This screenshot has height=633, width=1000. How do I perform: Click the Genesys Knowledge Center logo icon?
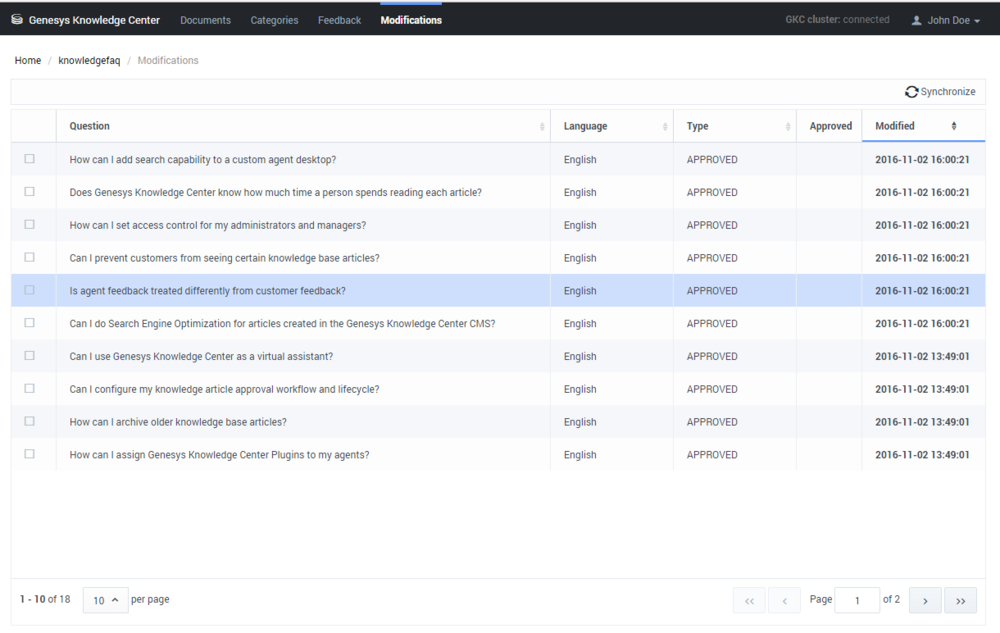coord(17,20)
